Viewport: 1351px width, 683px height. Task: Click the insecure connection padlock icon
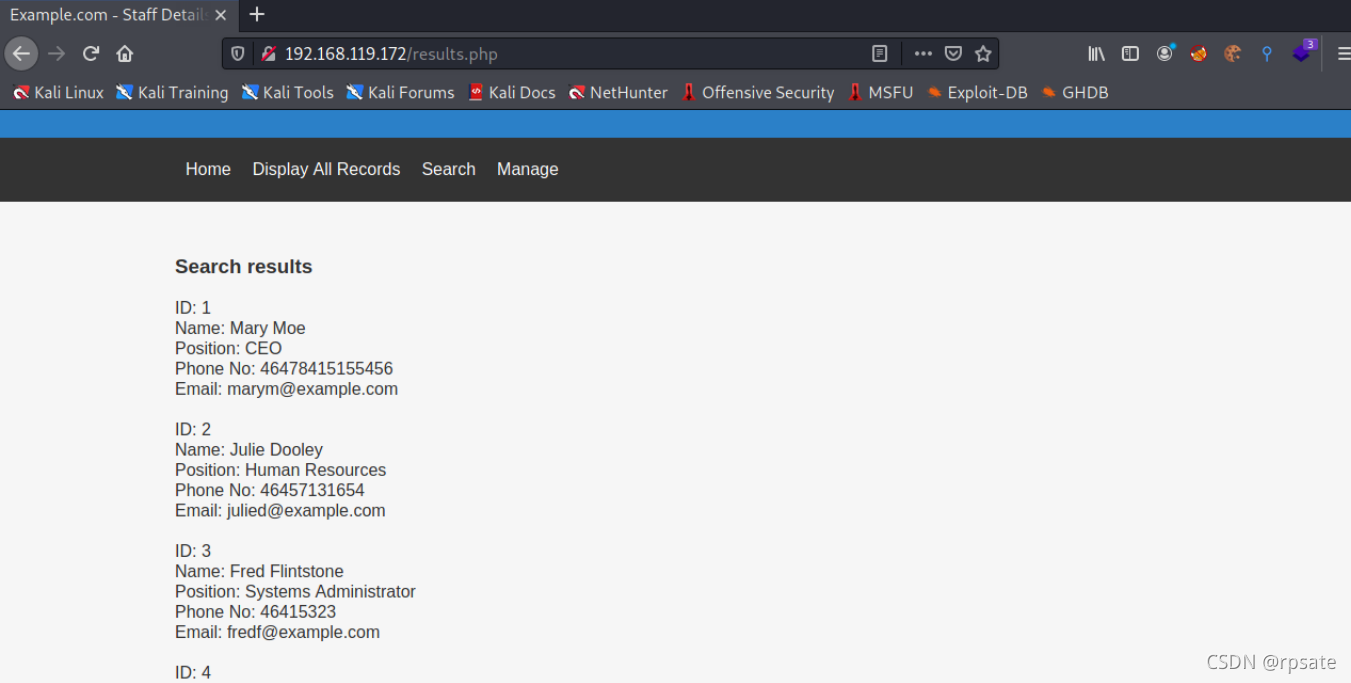click(267, 54)
